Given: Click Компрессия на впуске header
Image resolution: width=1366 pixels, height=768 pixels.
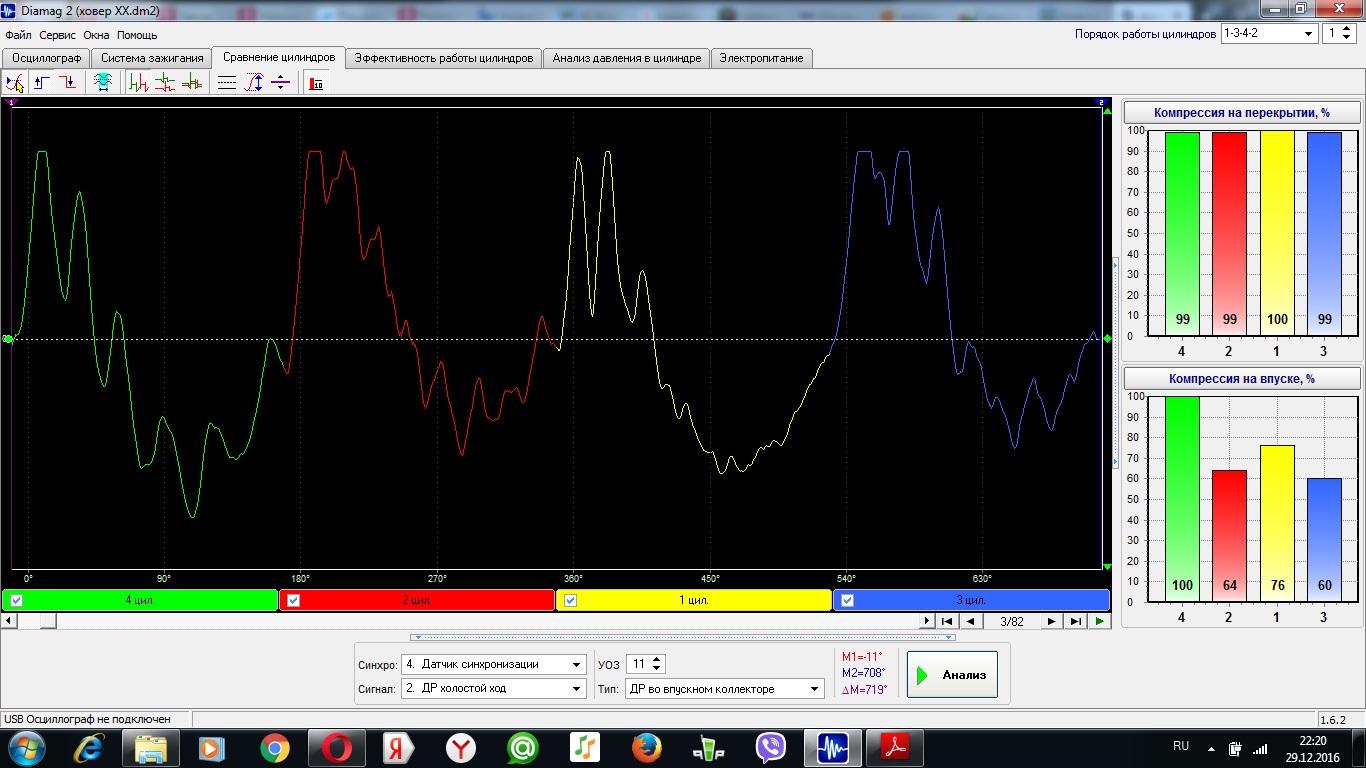Looking at the screenshot, I should tap(1242, 379).
